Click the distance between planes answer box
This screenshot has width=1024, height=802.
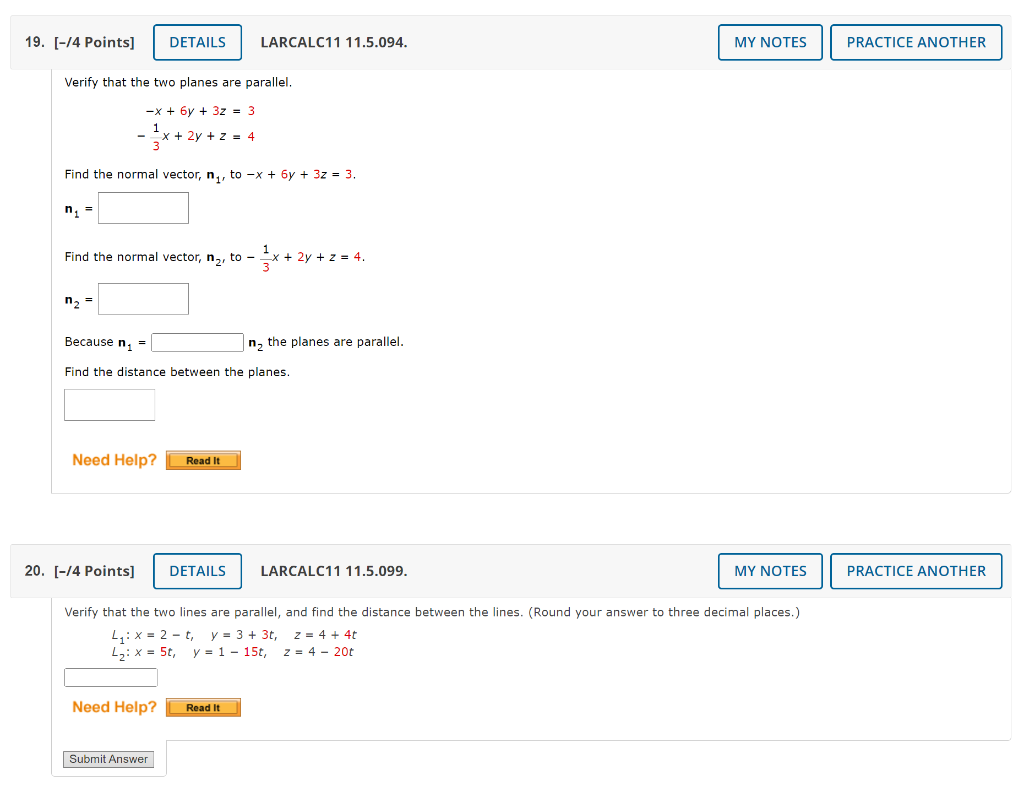click(x=109, y=404)
